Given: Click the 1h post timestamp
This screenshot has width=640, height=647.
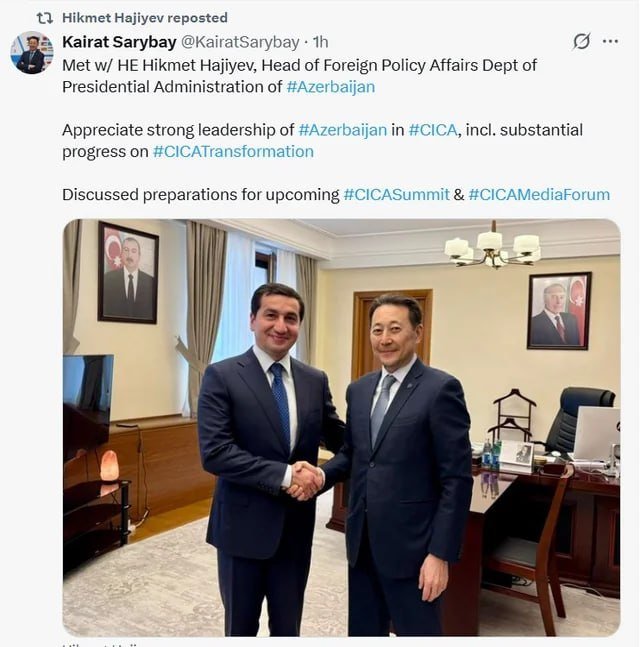Looking at the screenshot, I should pyautogui.click(x=320, y=42).
